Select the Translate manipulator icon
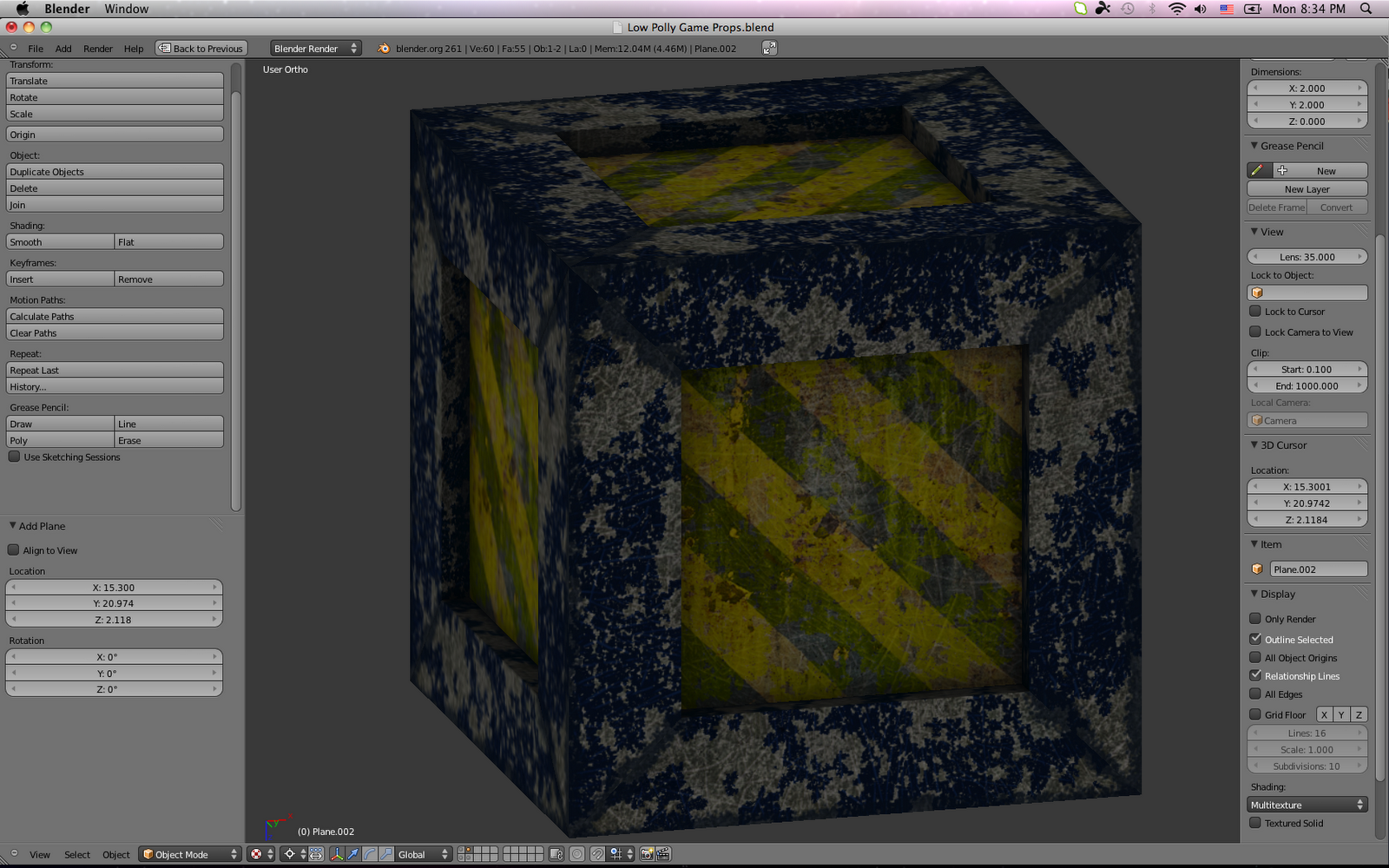Image resolution: width=1389 pixels, height=868 pixels. point(352,854)
